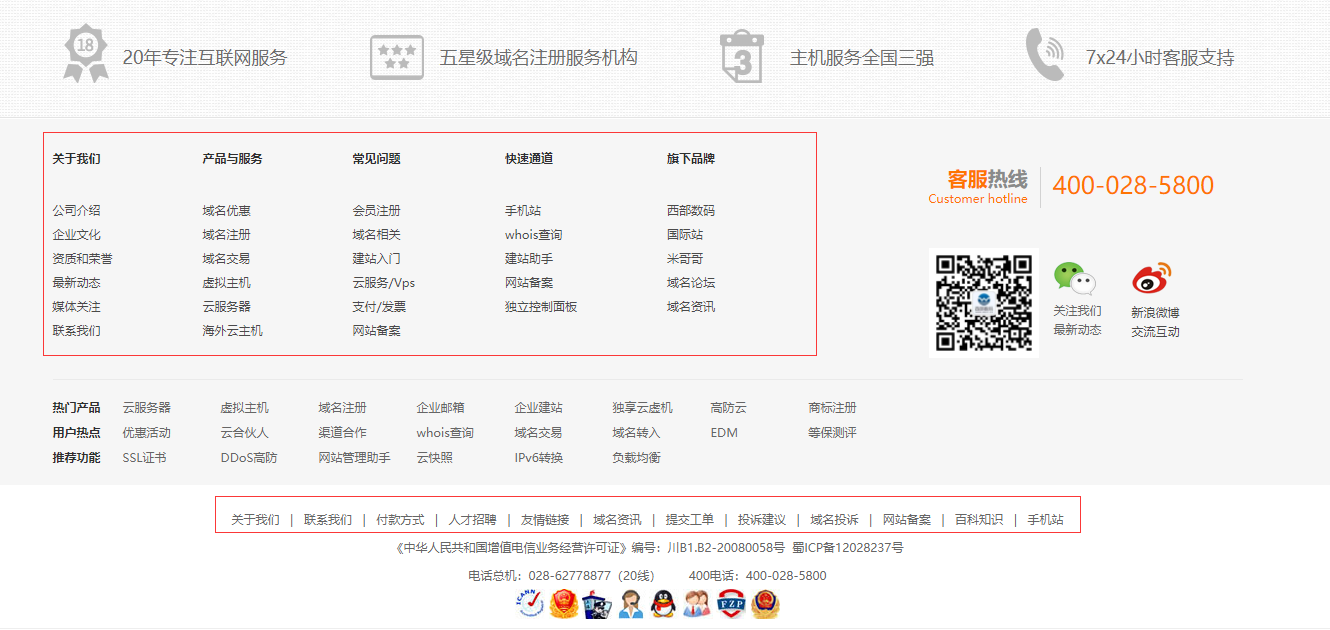Click the police booth cartoon icon
The width and height of the screenshot is (1330, 630).
pos(597,603)
